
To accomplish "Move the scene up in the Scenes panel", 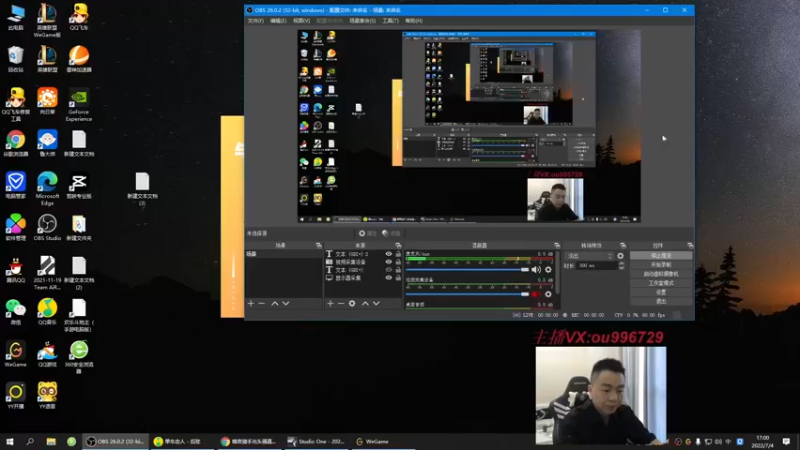I will coord(274,304).
